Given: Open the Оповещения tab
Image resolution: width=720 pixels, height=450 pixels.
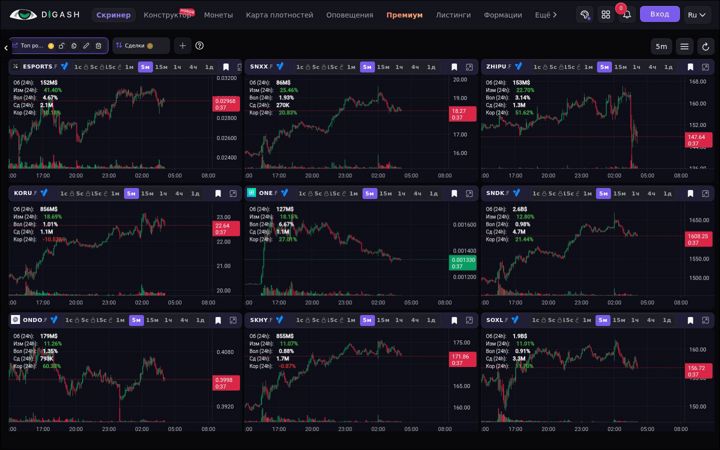Looking at the screenshot, I should tap(349, 15).
